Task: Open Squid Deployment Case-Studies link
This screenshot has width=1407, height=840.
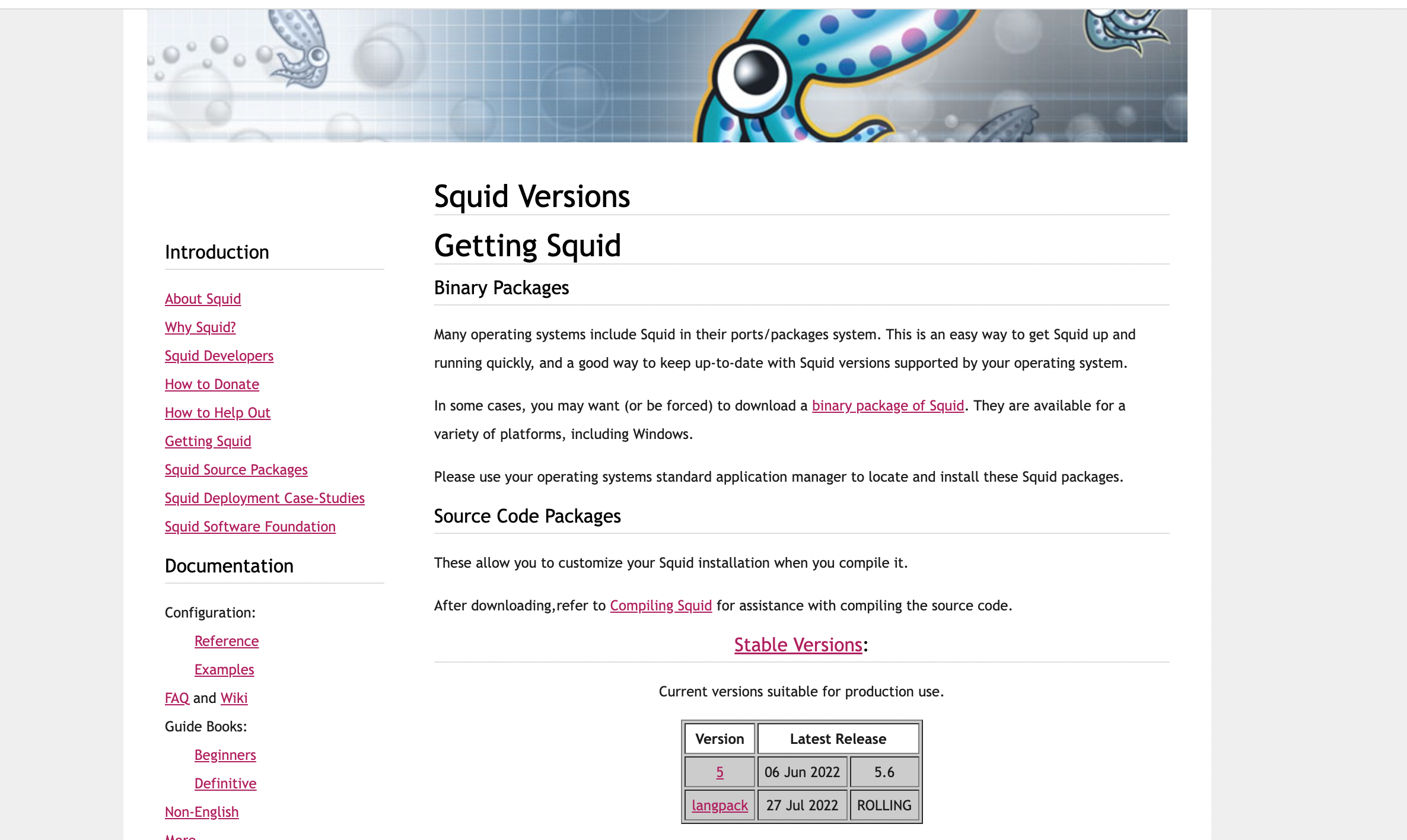Action: (x=265, y=498)
